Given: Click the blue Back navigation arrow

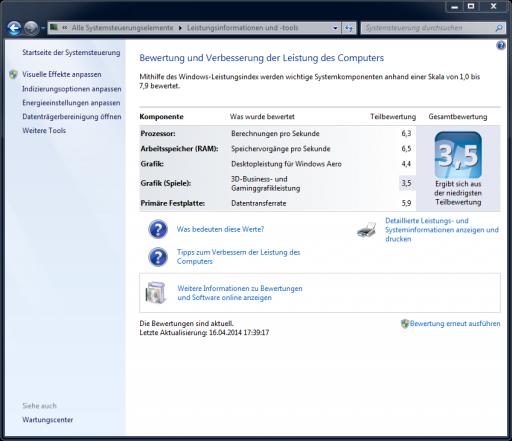Looking at the screenshot, I should [14, 28].
